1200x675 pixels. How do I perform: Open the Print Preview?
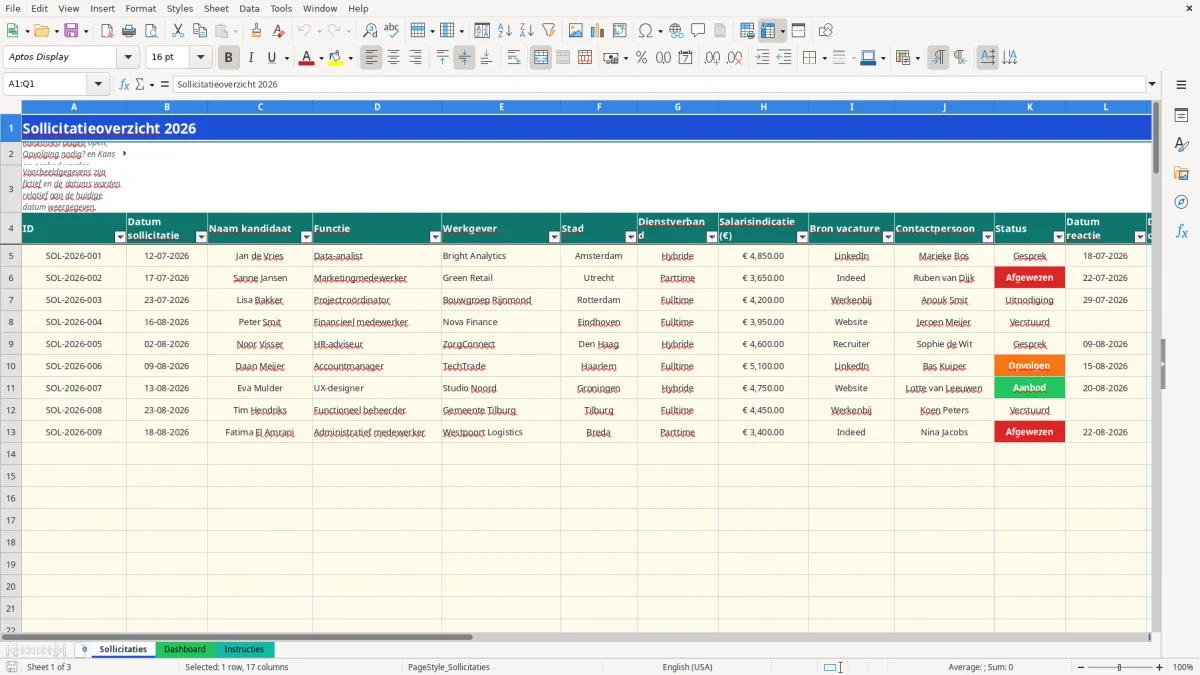151,31
